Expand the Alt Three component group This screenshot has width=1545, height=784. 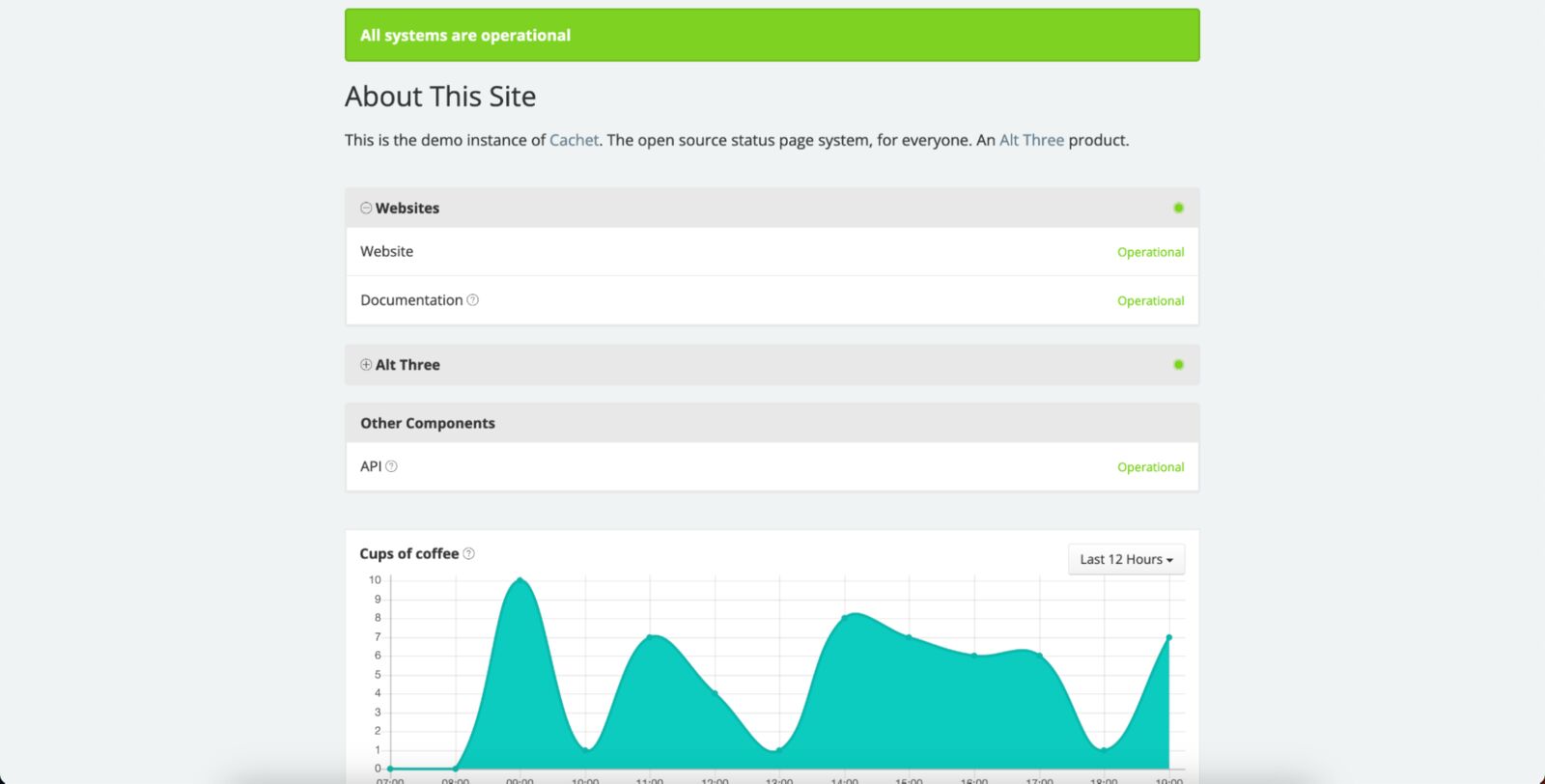click(366, 365)
